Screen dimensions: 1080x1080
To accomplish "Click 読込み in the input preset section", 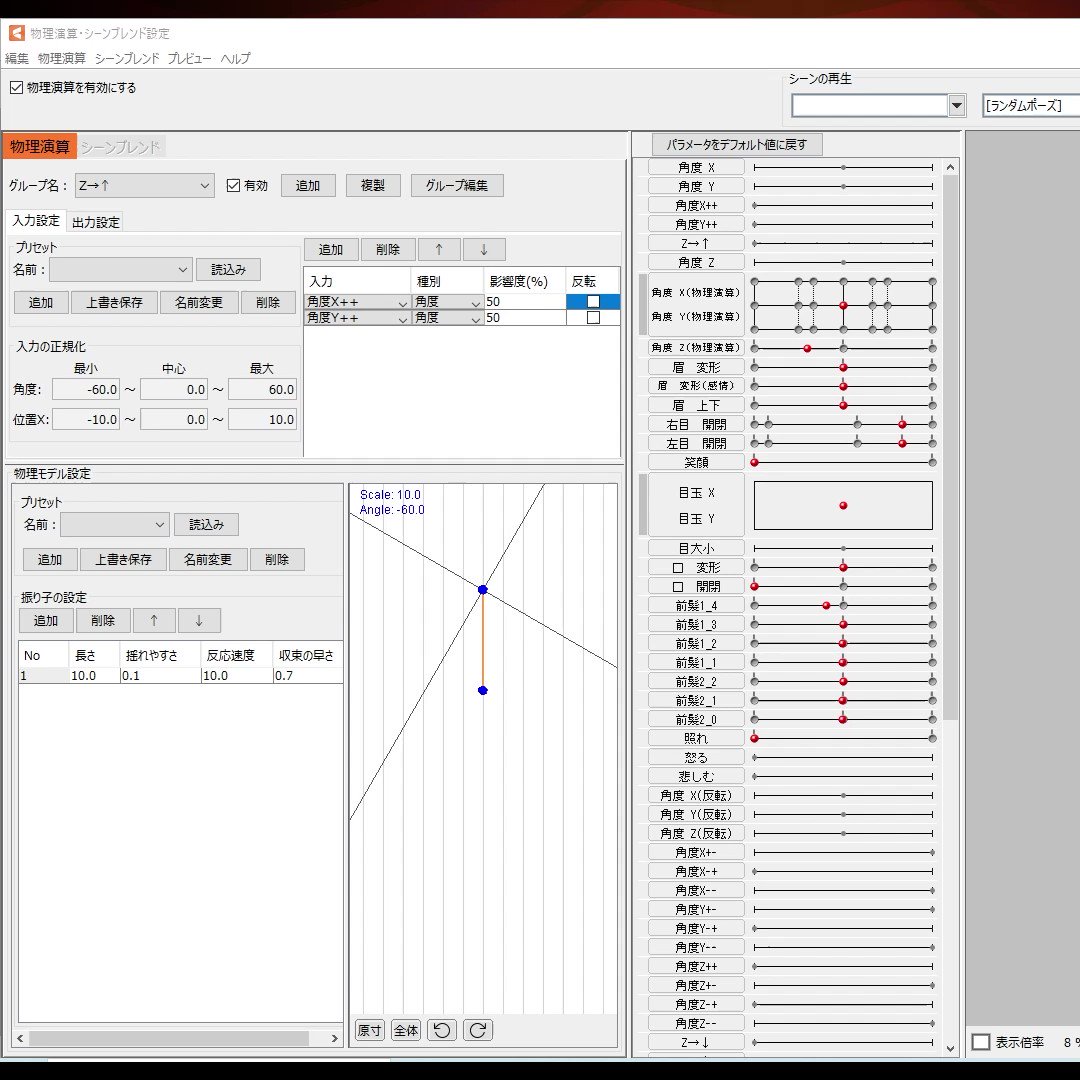I will [228, 269].
